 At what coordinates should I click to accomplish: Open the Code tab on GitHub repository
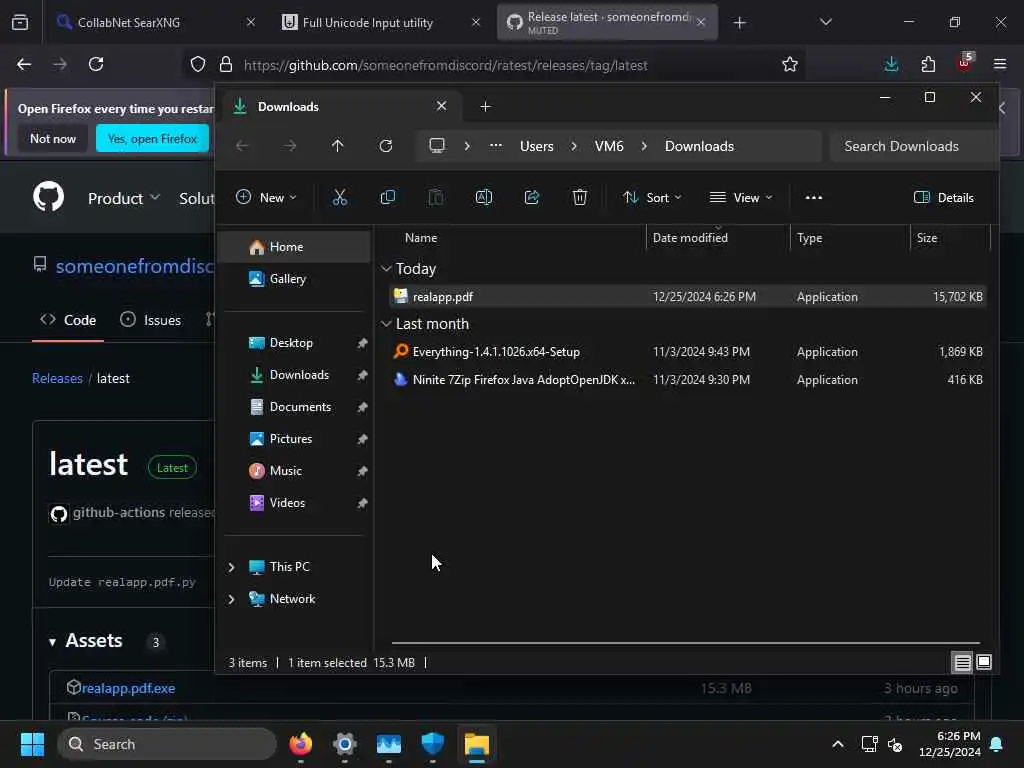[x=68, y=320]
